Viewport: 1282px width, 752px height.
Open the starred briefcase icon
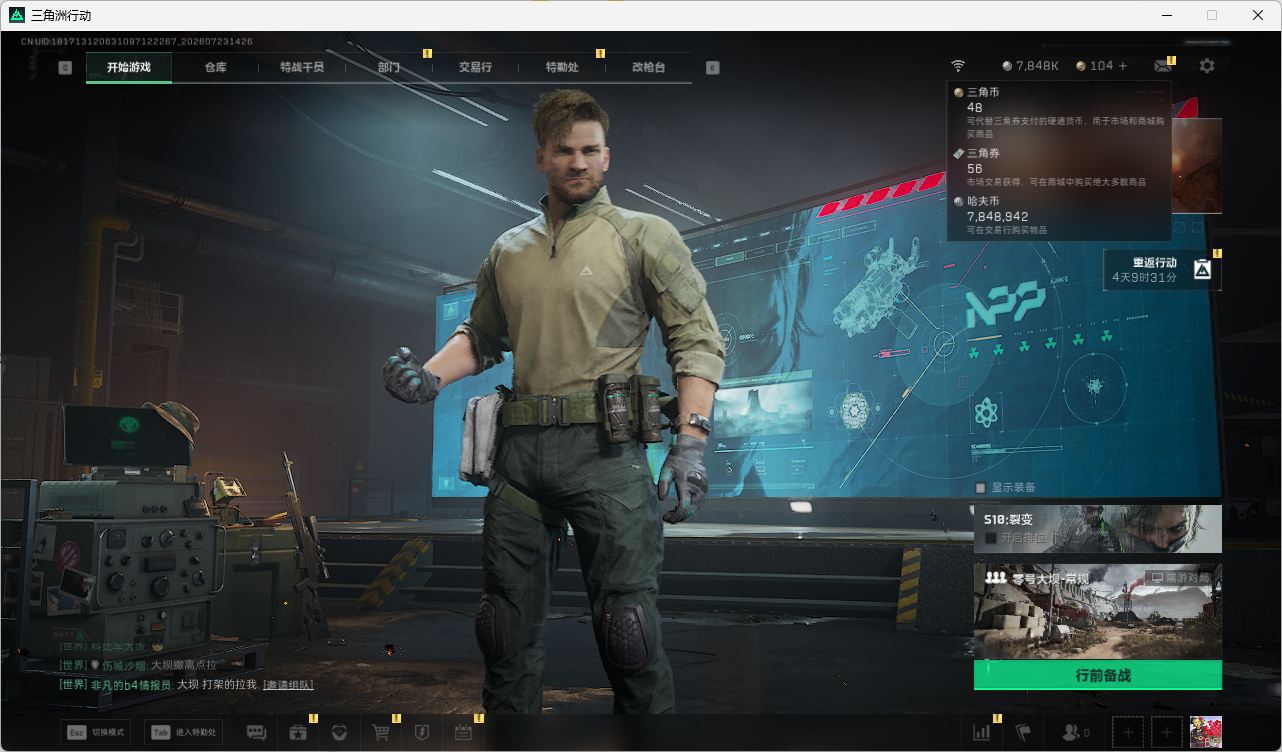(x=298, y=733)
